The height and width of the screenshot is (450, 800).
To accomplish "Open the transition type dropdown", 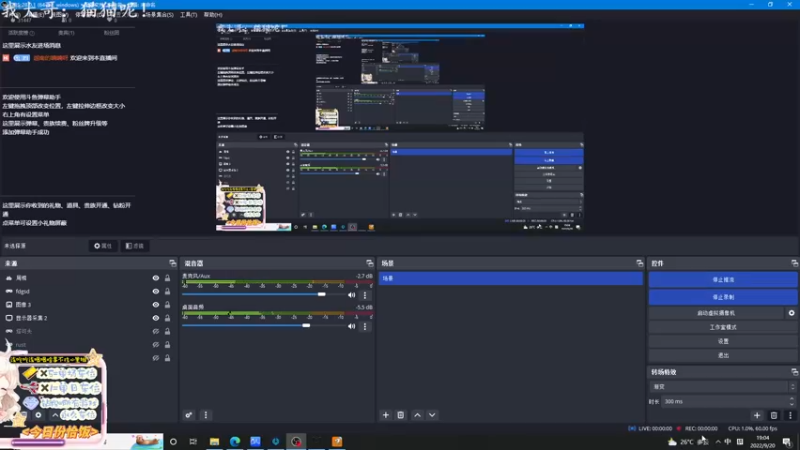I will [723, 387].
